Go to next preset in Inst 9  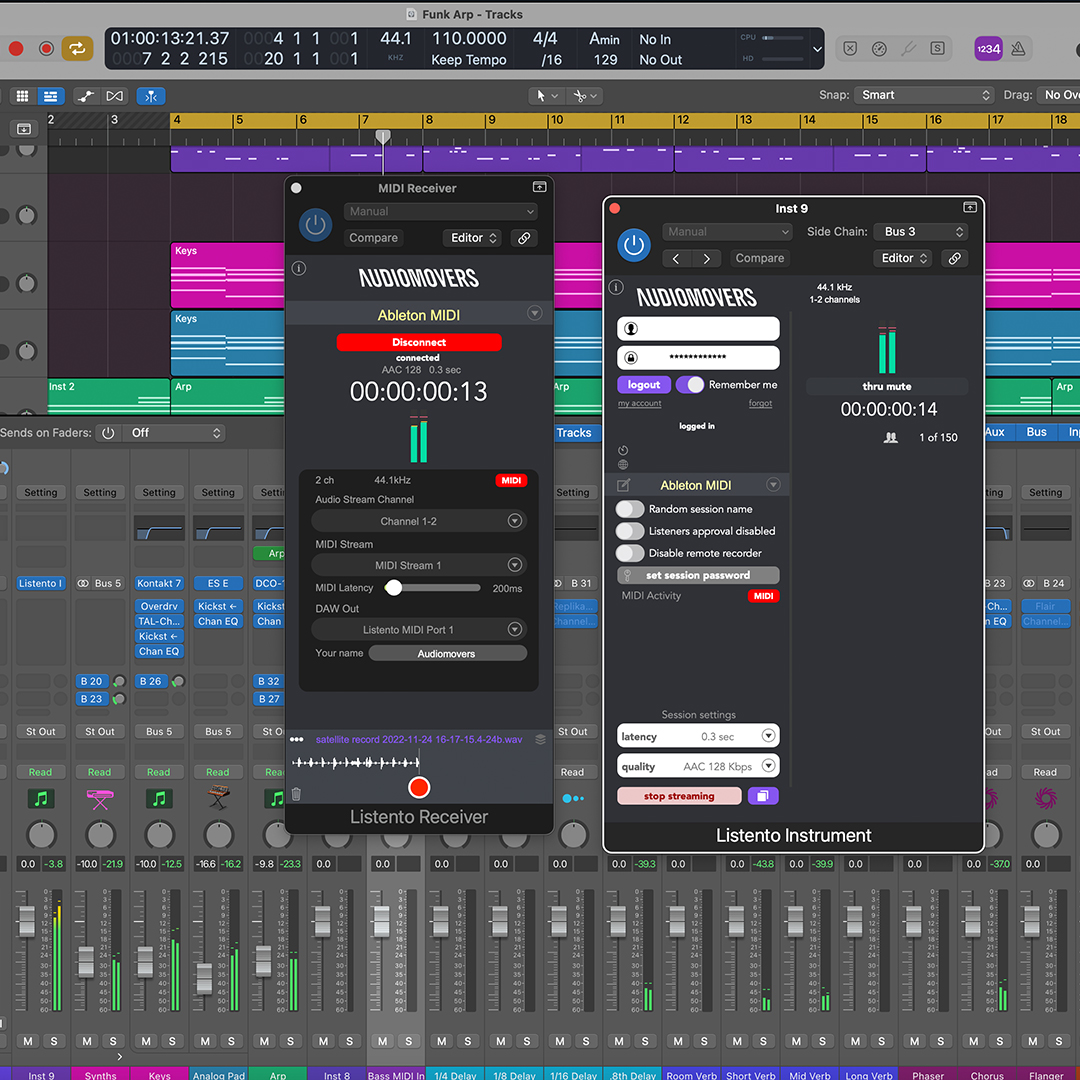click(x=707, y=259)
